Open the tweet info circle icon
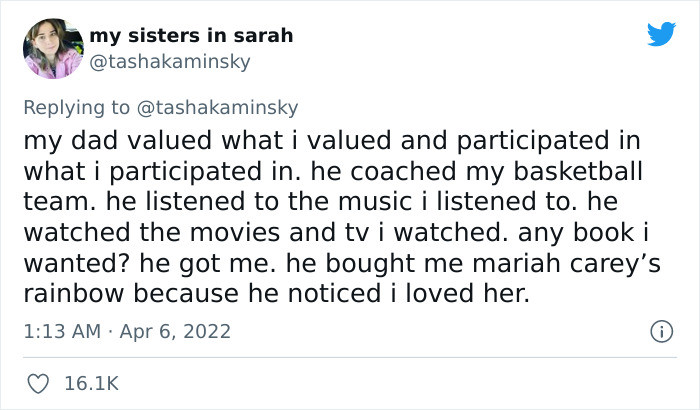The height and width of the screenshot is (410, 700). tap(659, 329)
